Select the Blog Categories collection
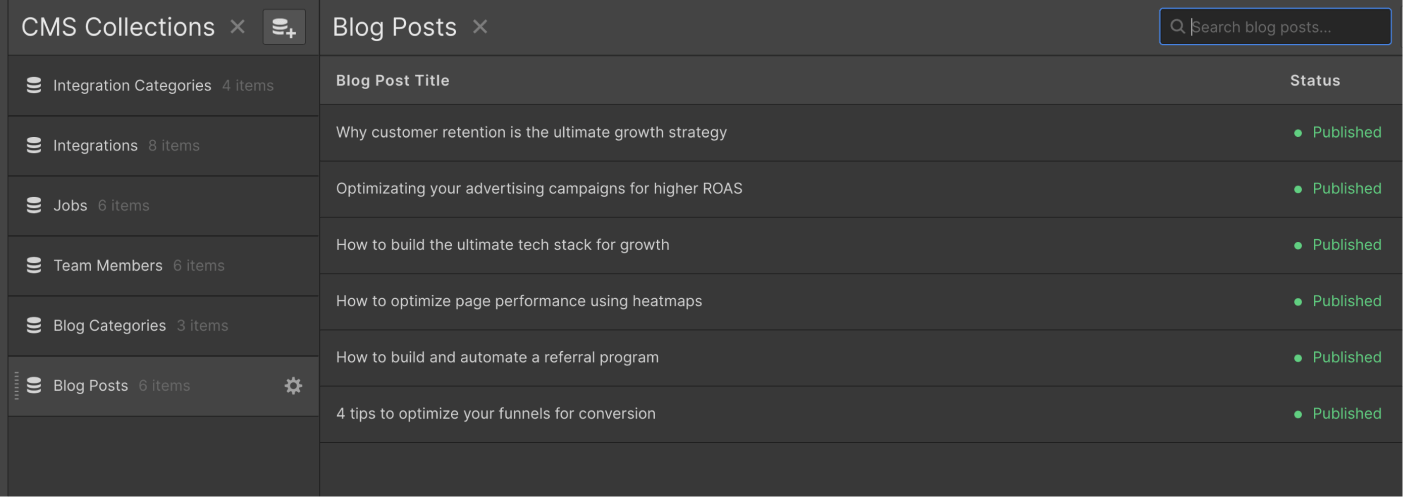Screen dimensions: 1403x497 109,326
